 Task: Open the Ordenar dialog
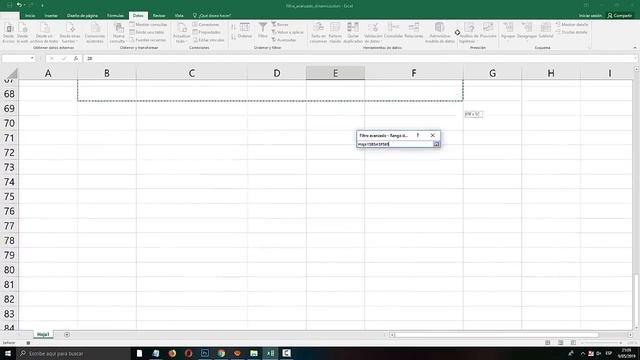pyautogui.click(x=245, y=31)
